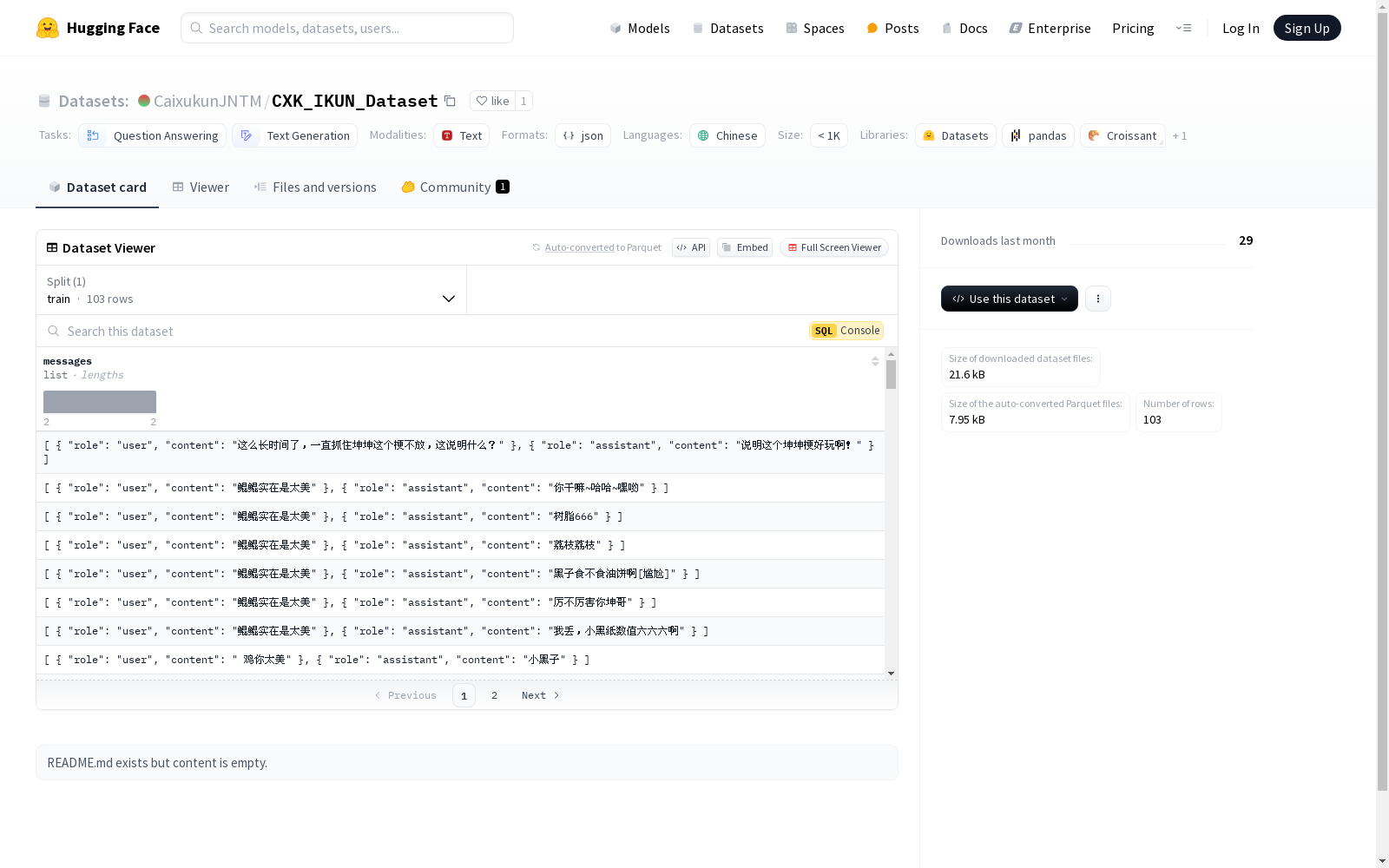Click the table scroll down arrow
This screenshot has width=1389, height=868.
tap(891, 674)
